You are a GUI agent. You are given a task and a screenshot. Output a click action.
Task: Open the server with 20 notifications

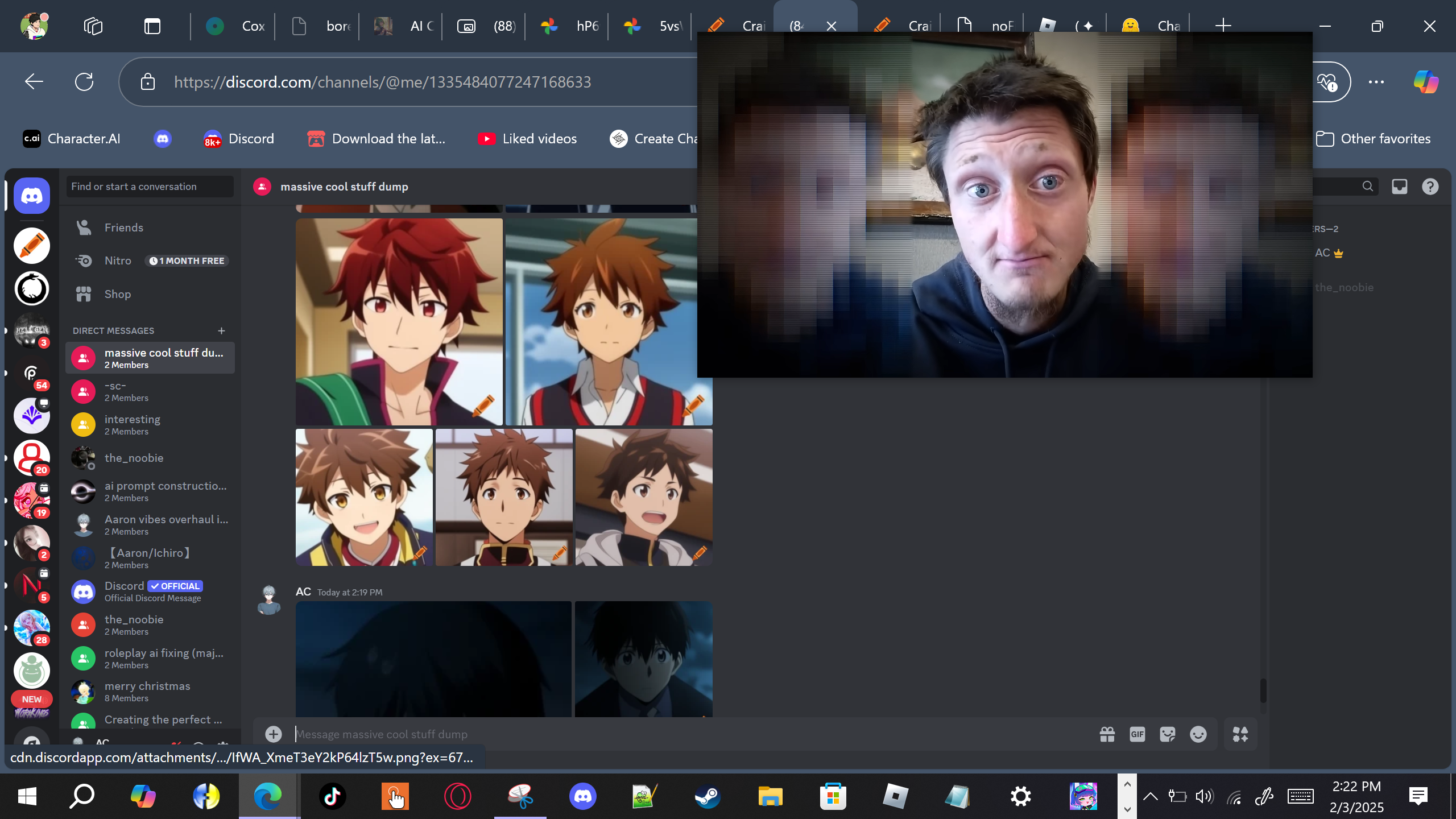[32, 458]
